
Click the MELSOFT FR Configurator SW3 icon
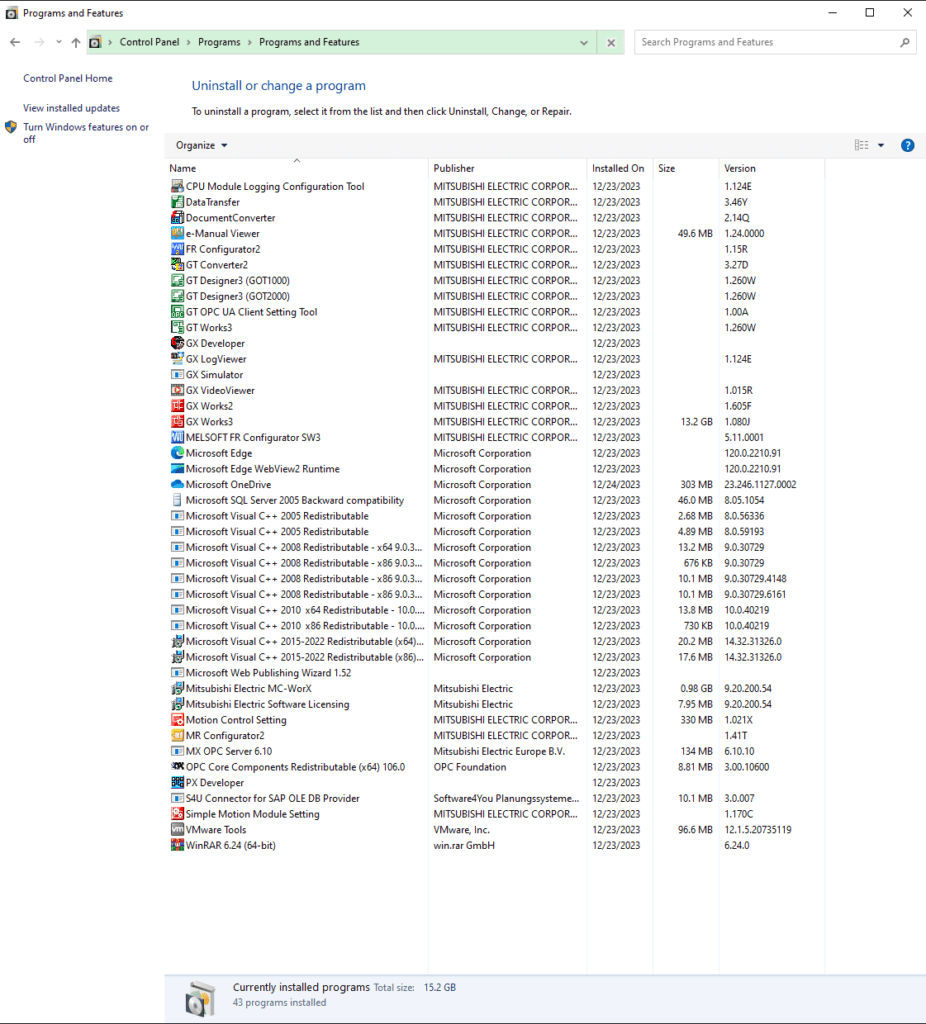click(177, 437)
